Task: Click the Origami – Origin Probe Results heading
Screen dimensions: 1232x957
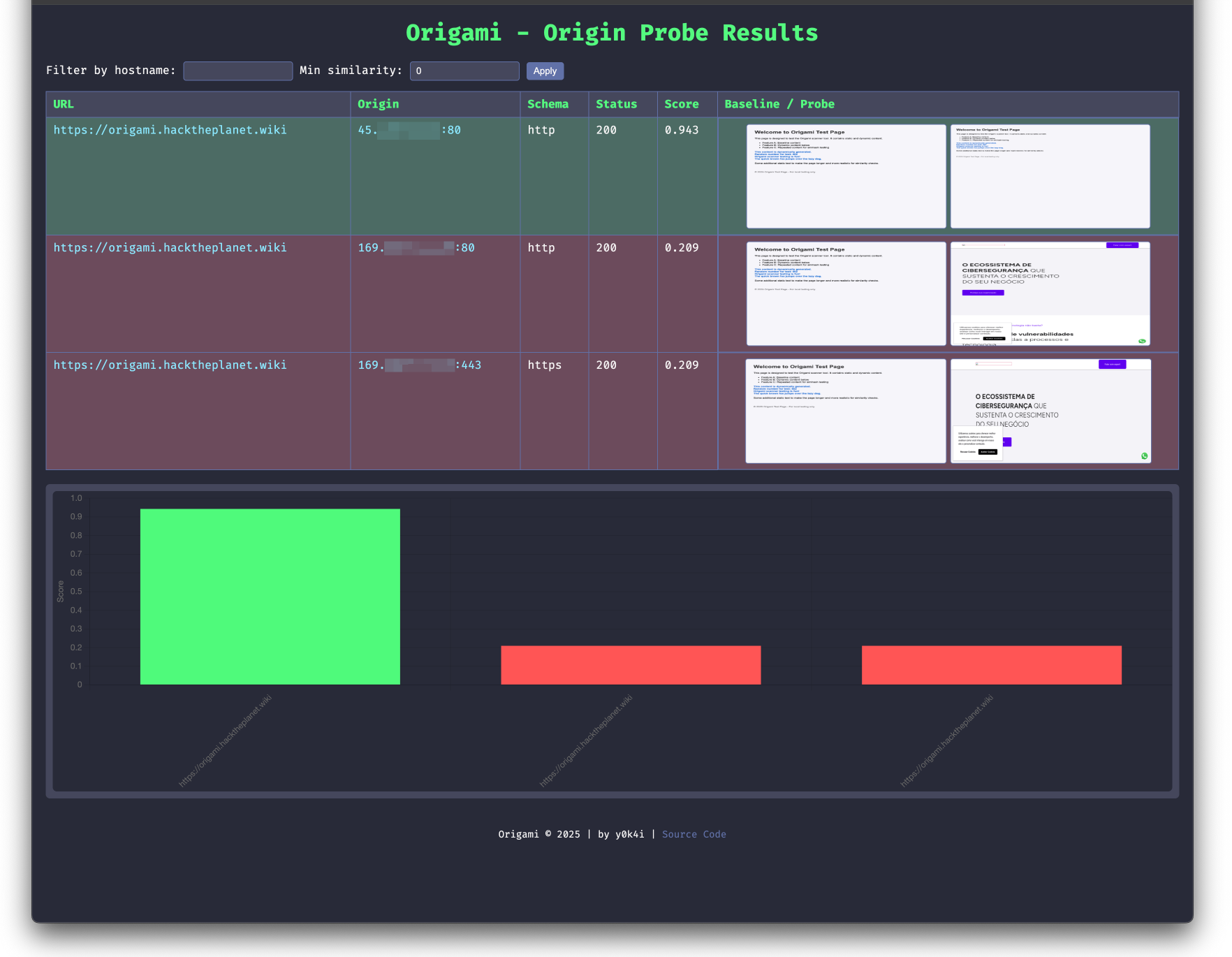Action: pos(612,33)
